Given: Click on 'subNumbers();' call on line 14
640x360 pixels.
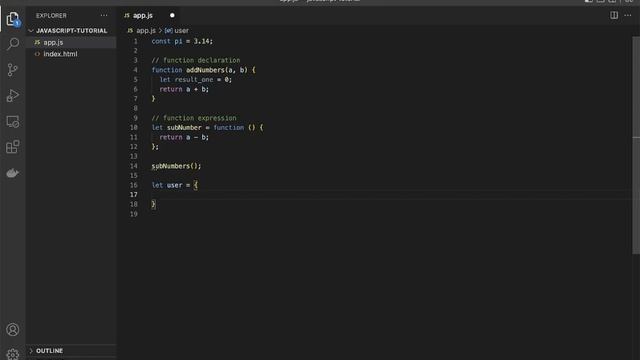Looking at the screenshot, I should pos(176,166).
